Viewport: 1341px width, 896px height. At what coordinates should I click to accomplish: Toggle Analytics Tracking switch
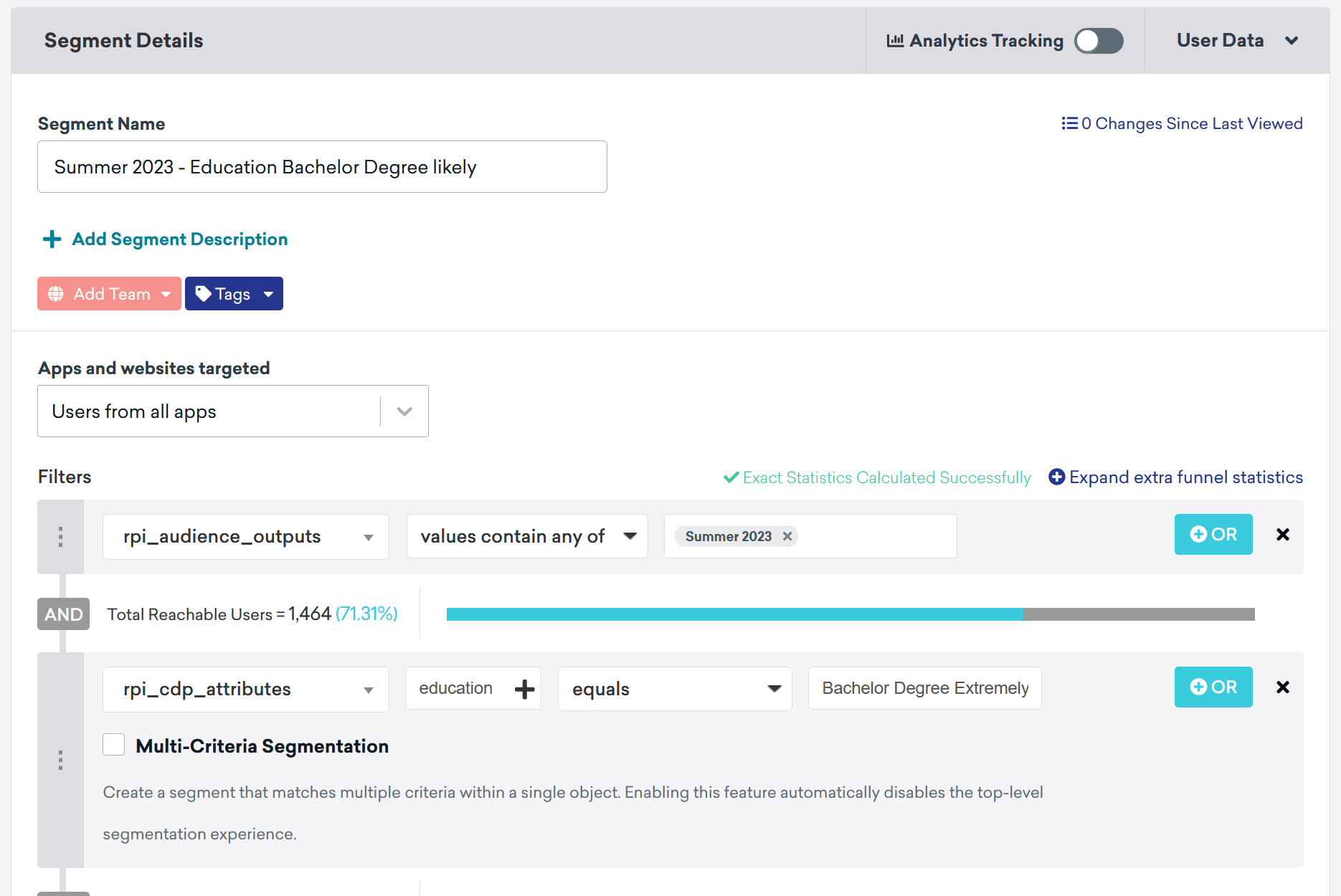(x=1098, y=41)
